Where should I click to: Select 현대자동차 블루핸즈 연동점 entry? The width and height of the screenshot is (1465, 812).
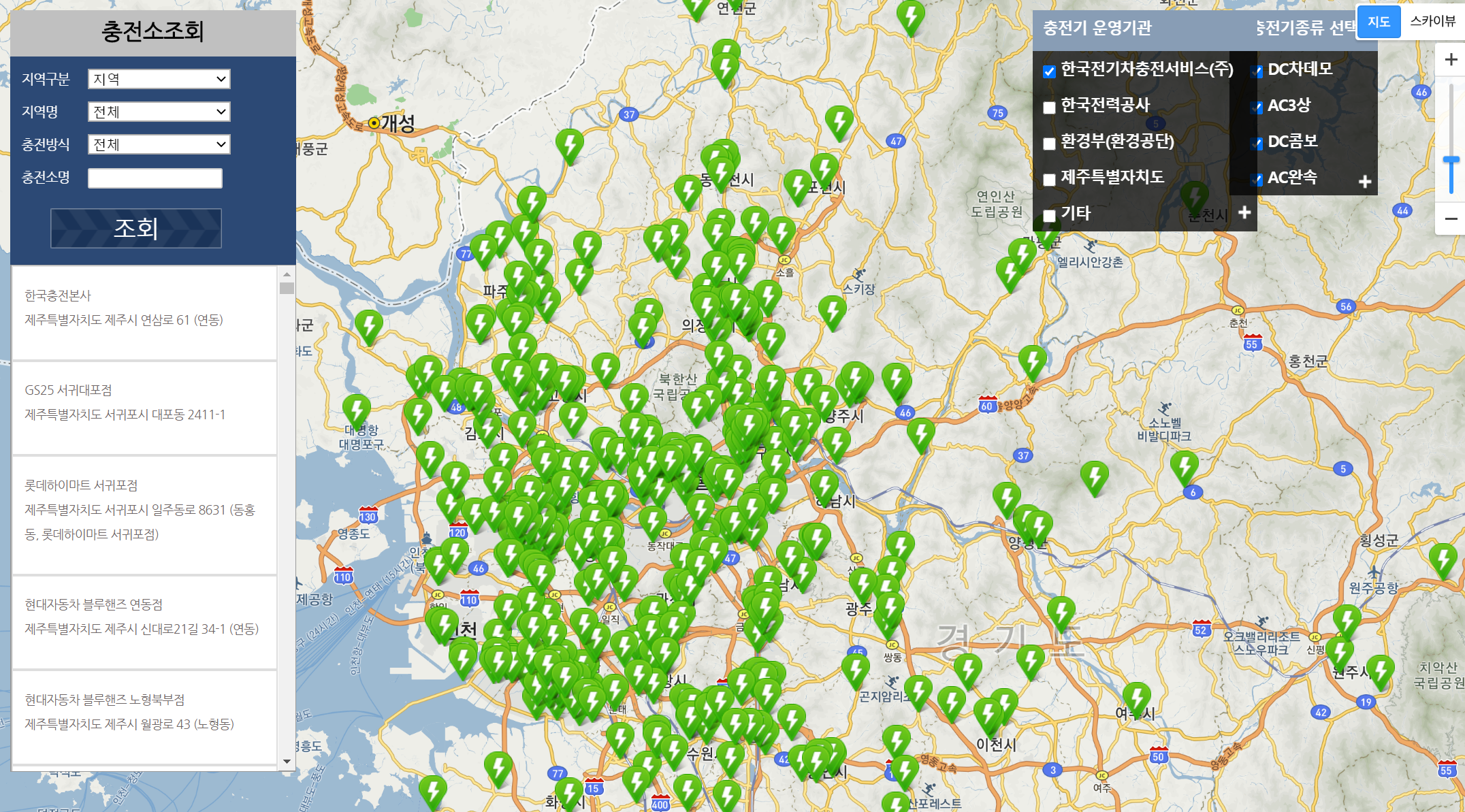tap(144, 622)
